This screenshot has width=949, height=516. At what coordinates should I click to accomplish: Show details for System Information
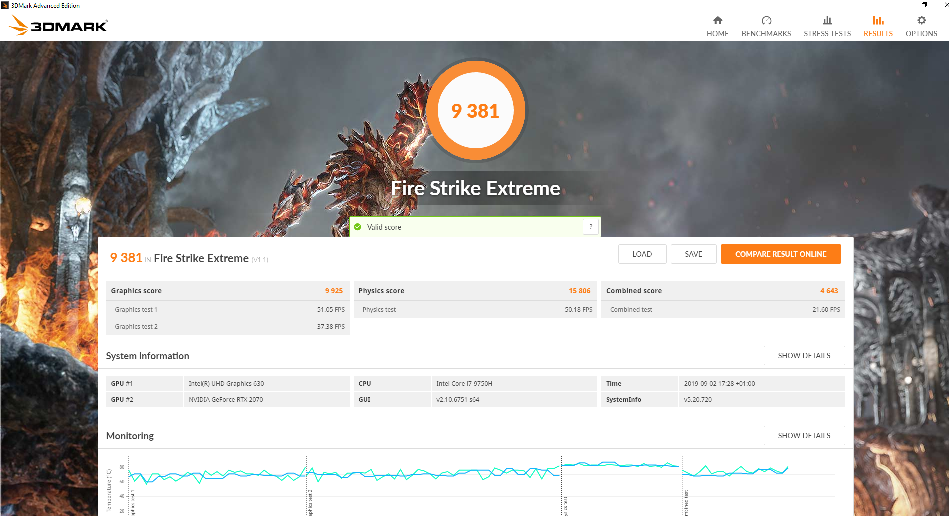804,356
